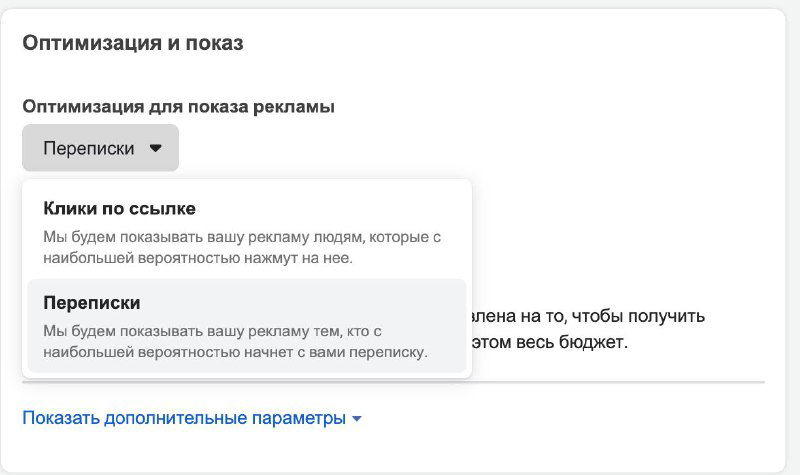Expand the arrow after Показать дополнительные параметры
Viewport: 800px width, 475px height.
[356, 419]
